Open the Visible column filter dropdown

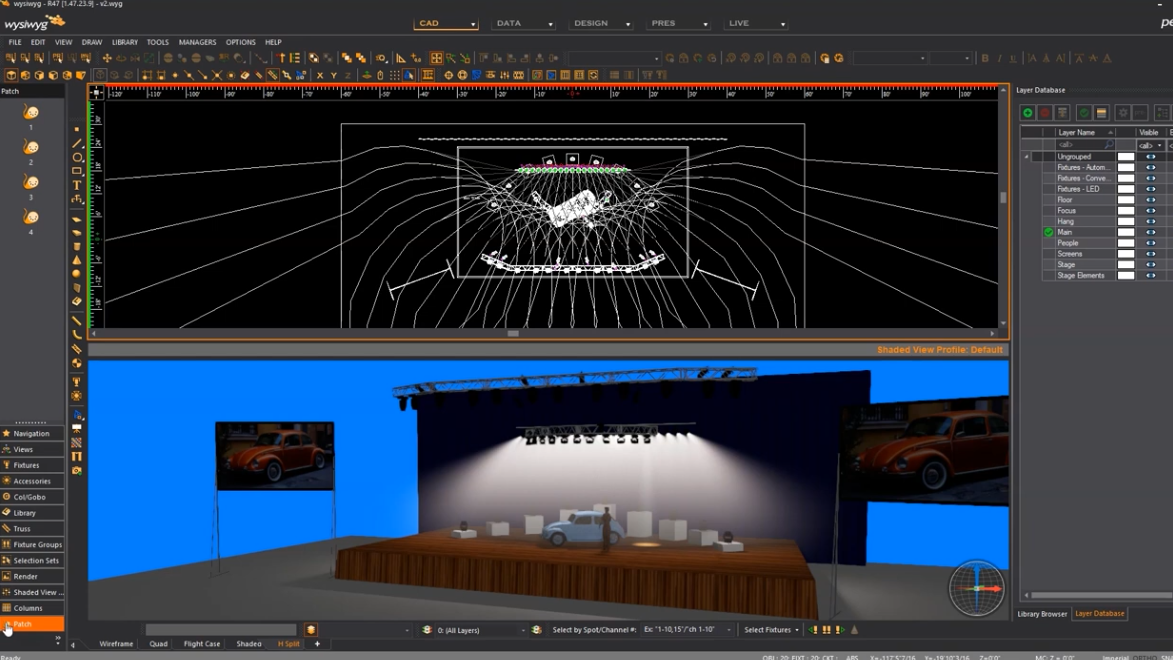tap(1159, 145)
